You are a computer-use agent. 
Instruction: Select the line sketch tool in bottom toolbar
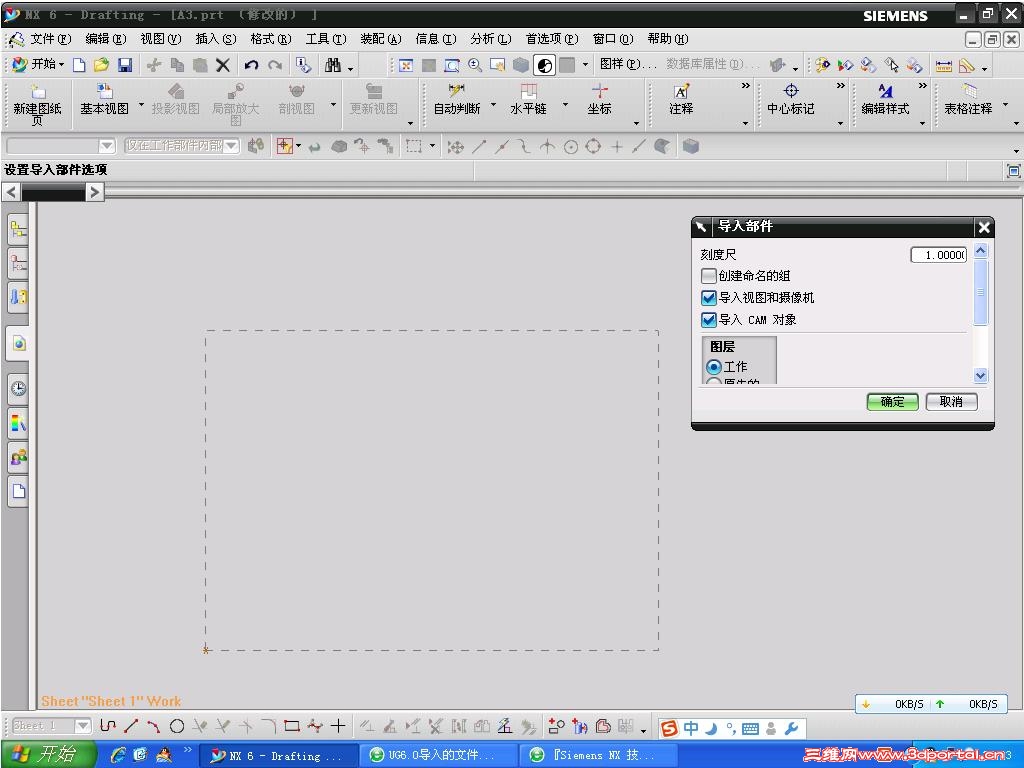[x=131, y=726]
